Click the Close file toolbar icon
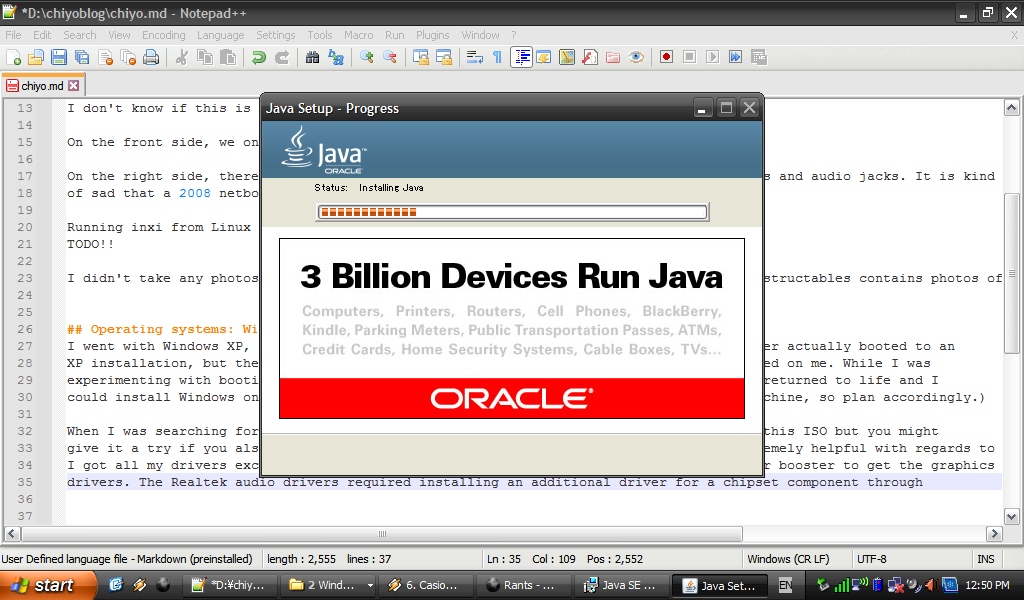This screenshot has height=600, width=1024. click(x=105, y=57)
